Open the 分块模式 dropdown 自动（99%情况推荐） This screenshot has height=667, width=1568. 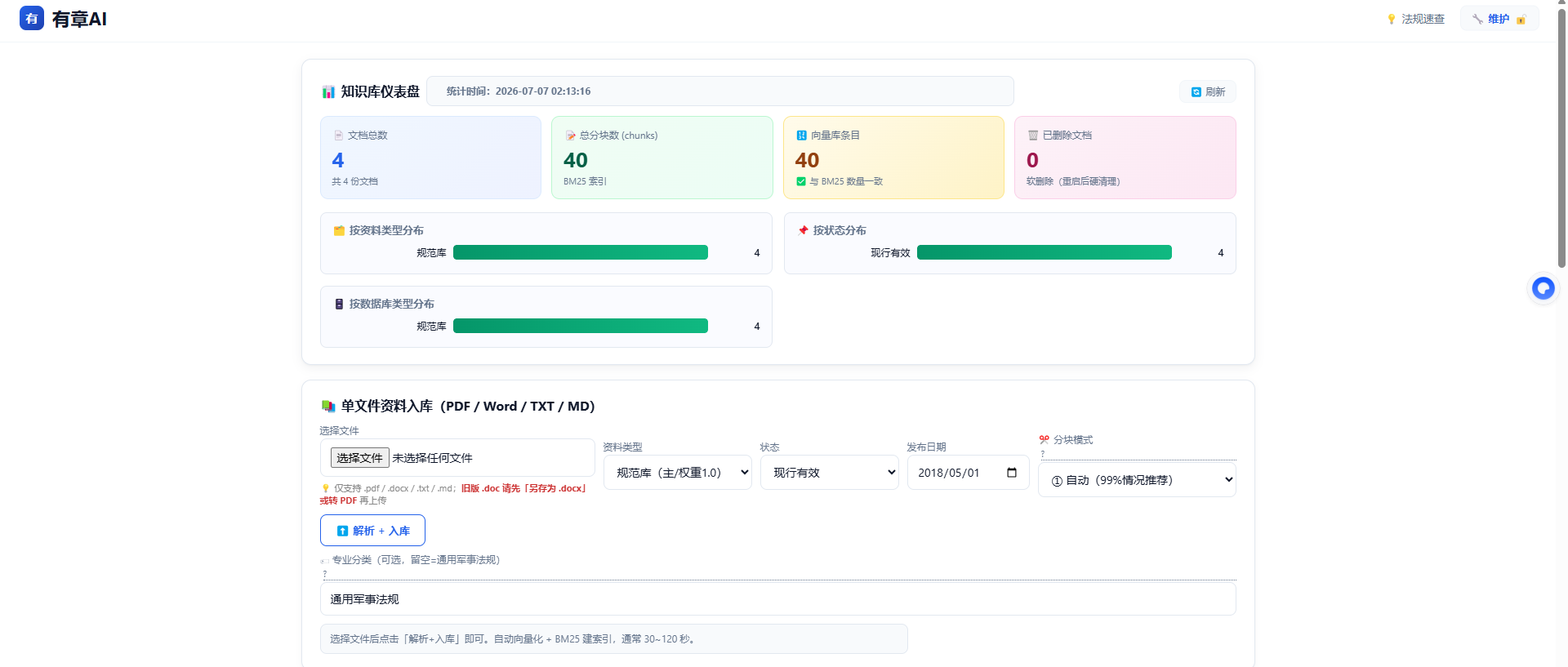pyautogui.click(x=1138, y=480)
